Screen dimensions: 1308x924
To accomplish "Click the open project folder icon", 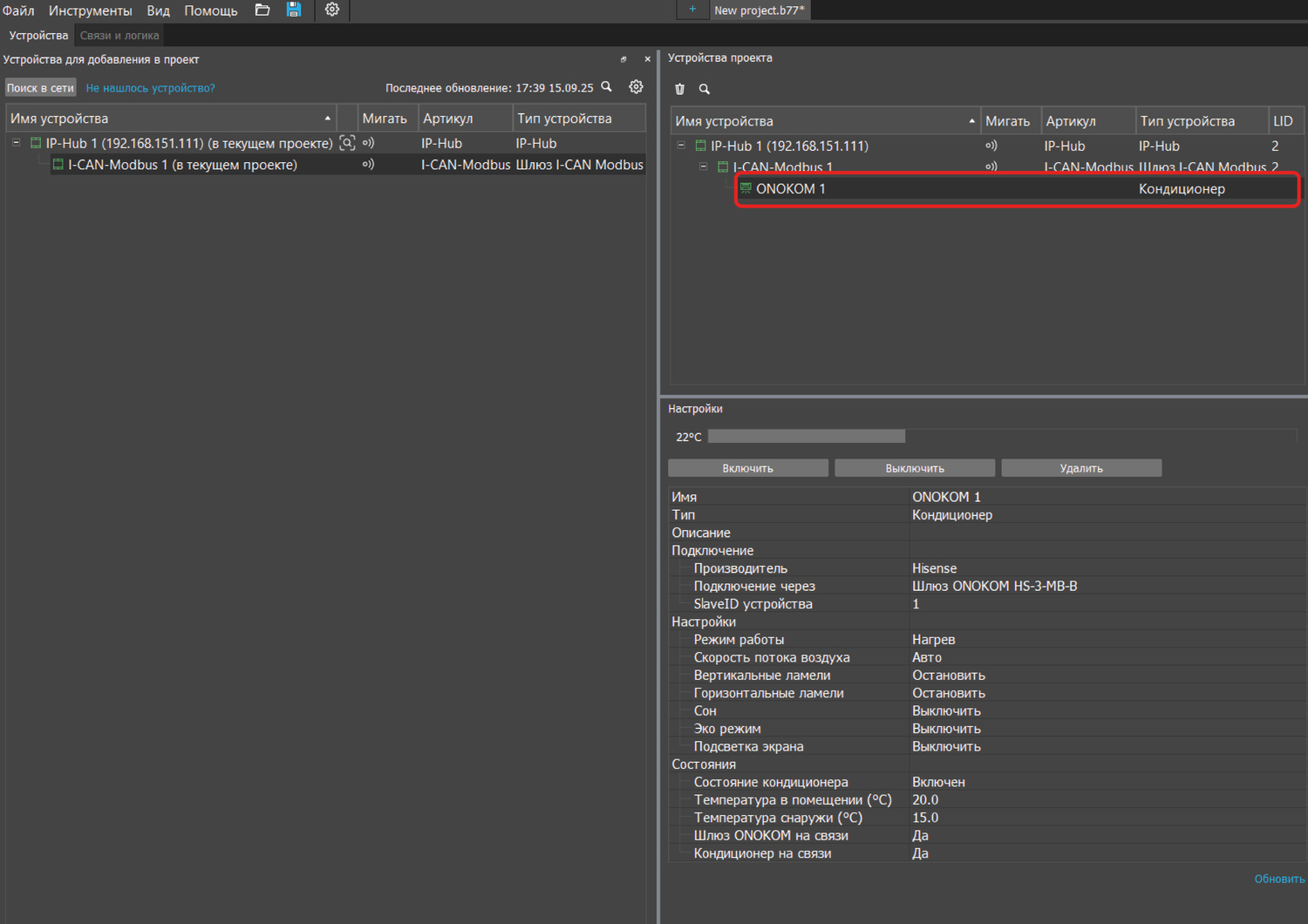I will pos(262,10).
